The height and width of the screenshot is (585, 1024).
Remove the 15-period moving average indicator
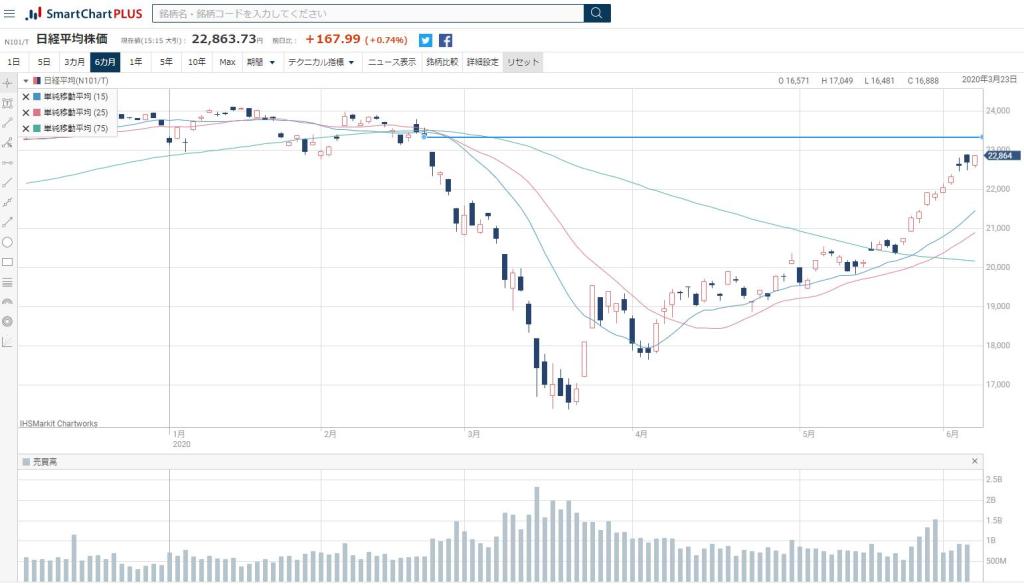[26, 98]
